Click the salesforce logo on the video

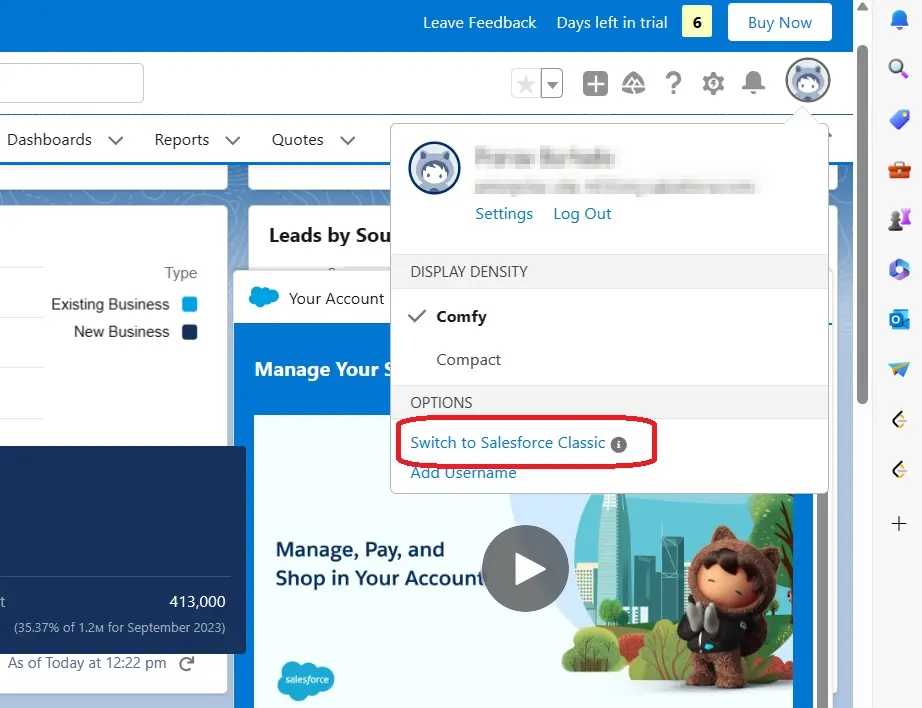pyautogui.click(x=306, y=680)
